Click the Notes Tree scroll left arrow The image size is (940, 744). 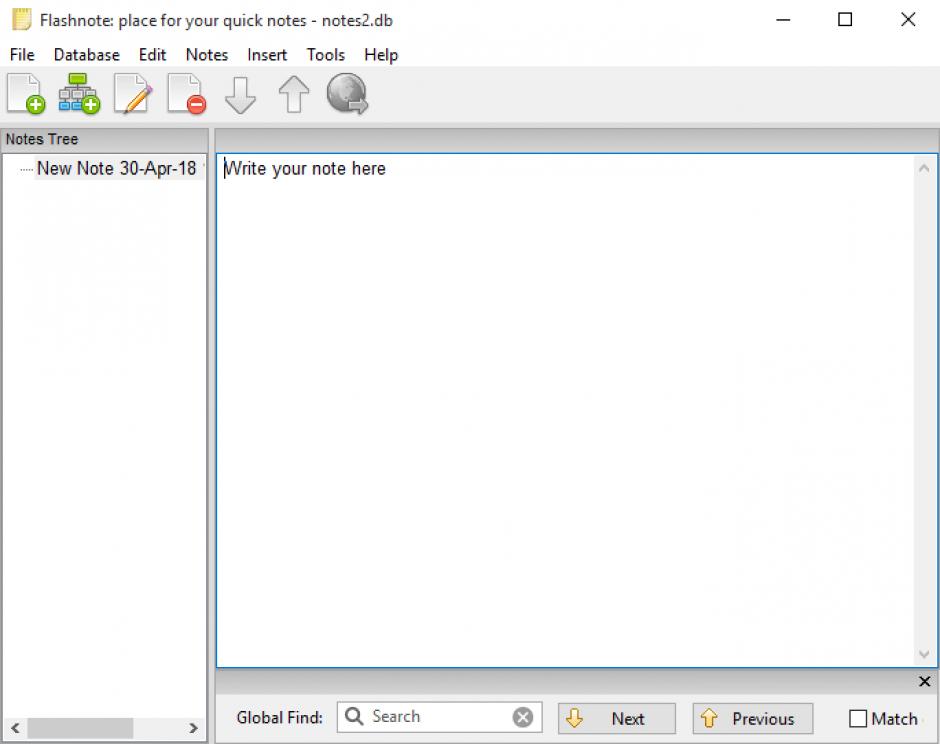(x=16, y=728)
